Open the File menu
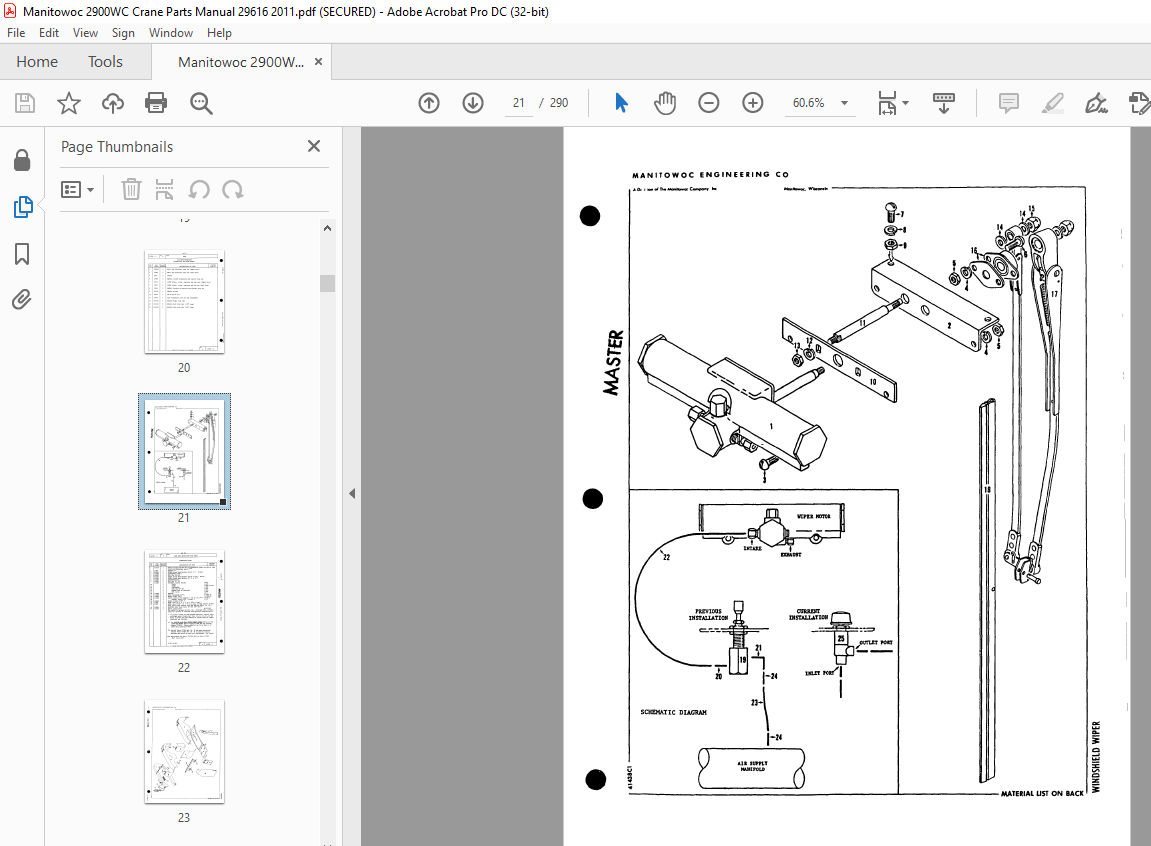The width and height of the screenshot is (1151, 846). point(16,33)
